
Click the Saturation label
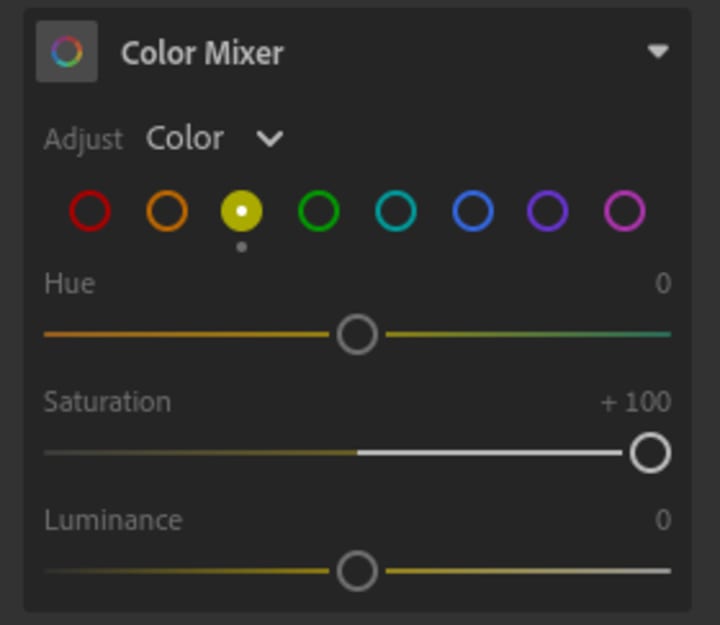pyautogui.click(x=107, y=402)
